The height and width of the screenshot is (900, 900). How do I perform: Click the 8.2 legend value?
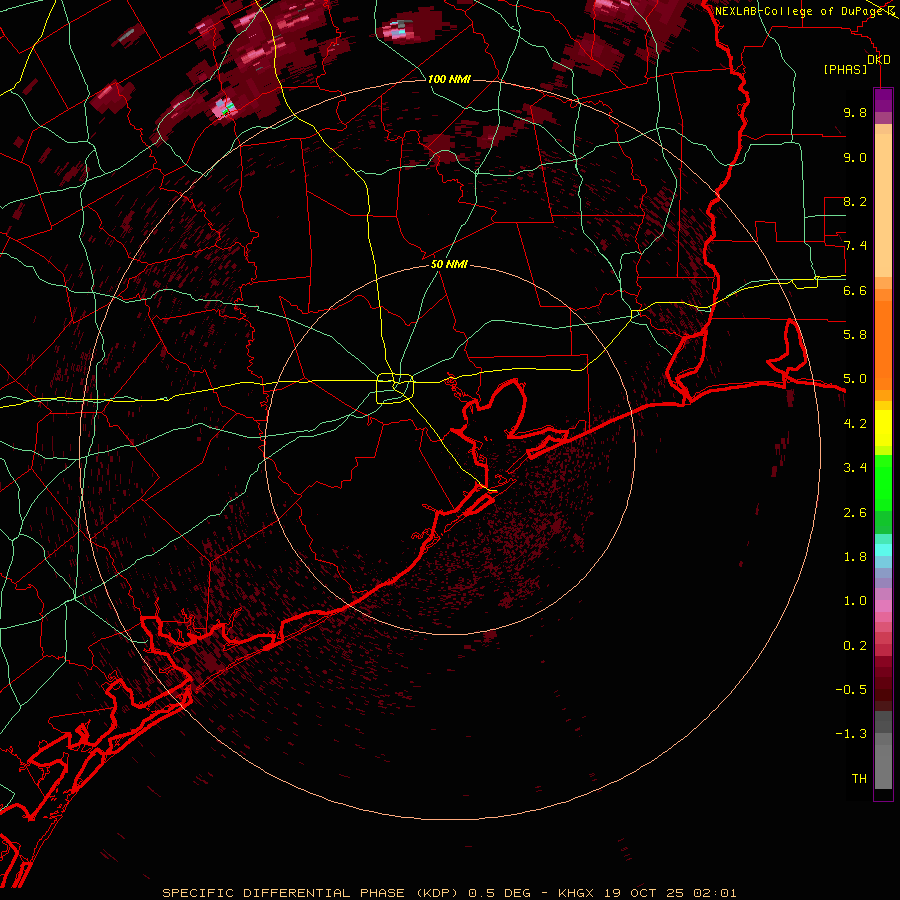pos(855,202)
